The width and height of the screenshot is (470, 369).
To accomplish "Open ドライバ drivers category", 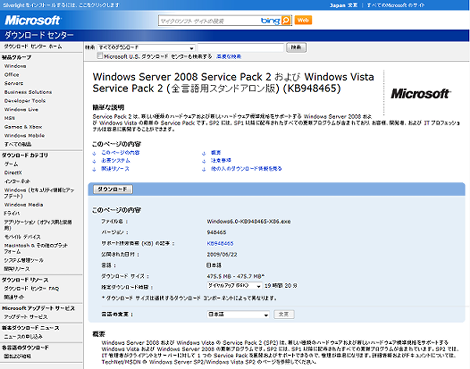I will (12, 213).
